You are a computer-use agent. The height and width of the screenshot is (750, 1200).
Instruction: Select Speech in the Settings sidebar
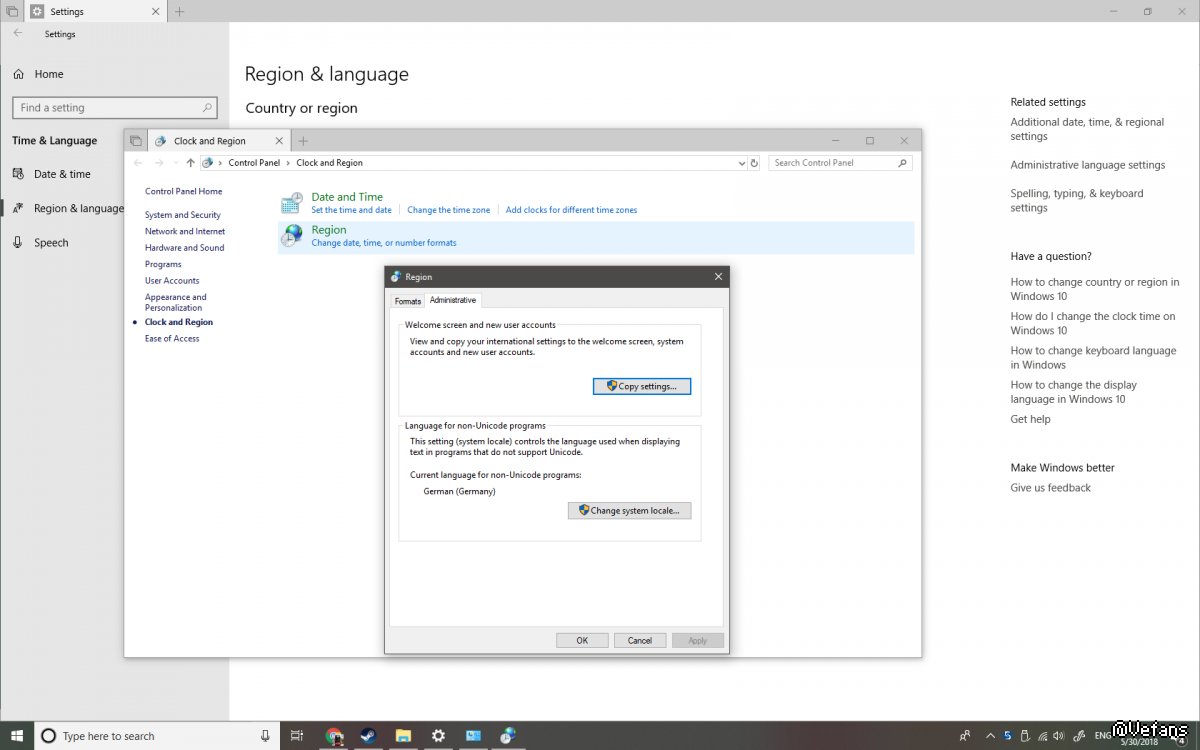tap(51, 243)
